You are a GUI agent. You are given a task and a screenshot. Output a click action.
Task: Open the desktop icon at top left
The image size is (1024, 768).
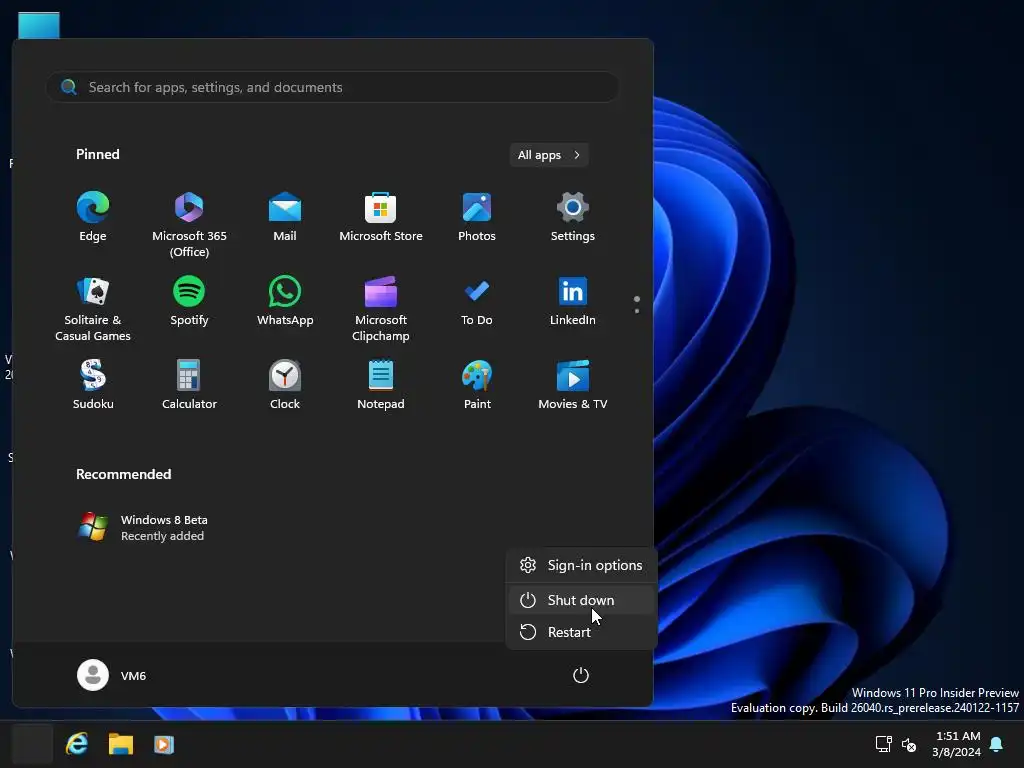(x=39, y=25)
